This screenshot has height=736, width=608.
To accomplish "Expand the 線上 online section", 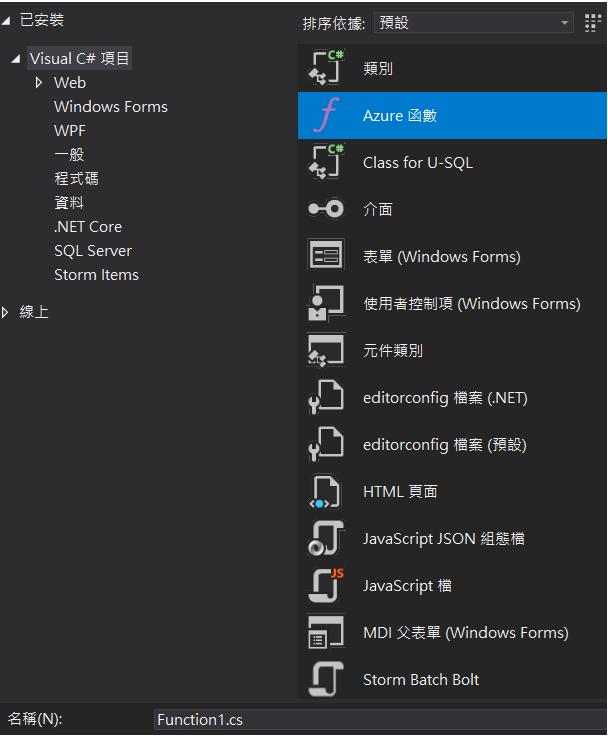I will (x=5, y=312).
